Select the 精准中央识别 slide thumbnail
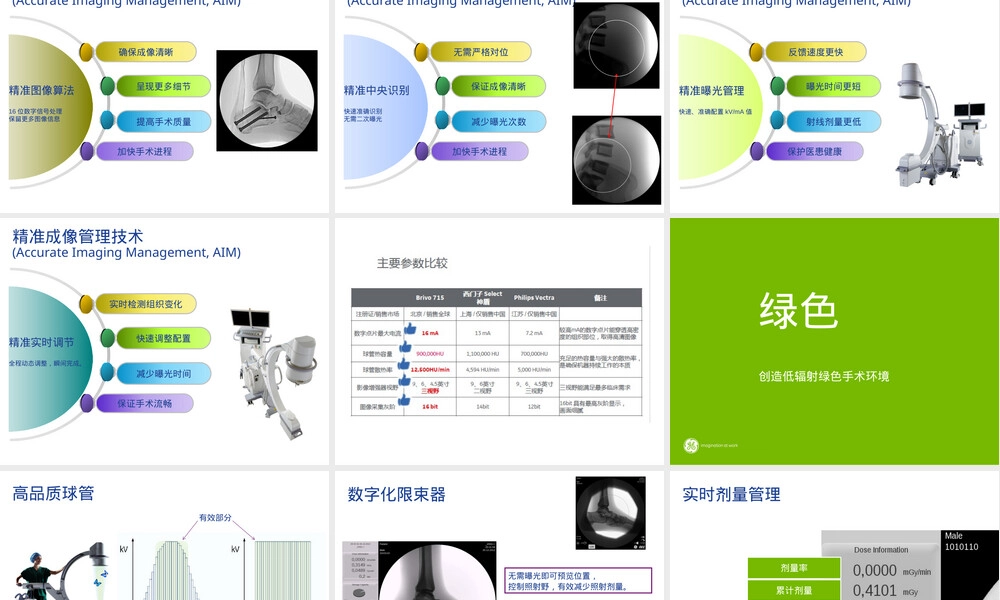The image size is (1000, 600). click(x=499, y=105)
